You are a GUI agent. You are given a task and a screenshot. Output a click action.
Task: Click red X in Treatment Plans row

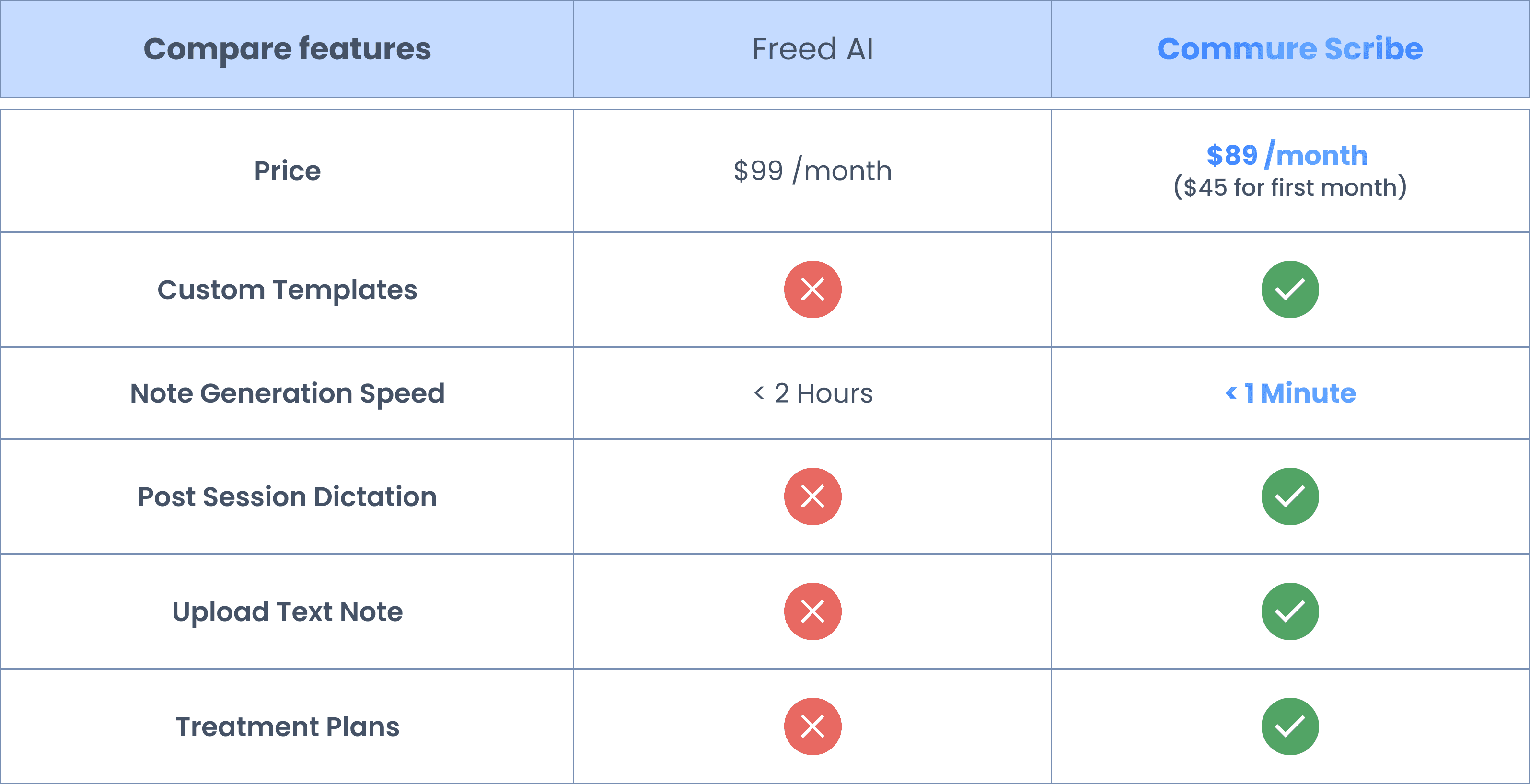(x=812, y=726)
